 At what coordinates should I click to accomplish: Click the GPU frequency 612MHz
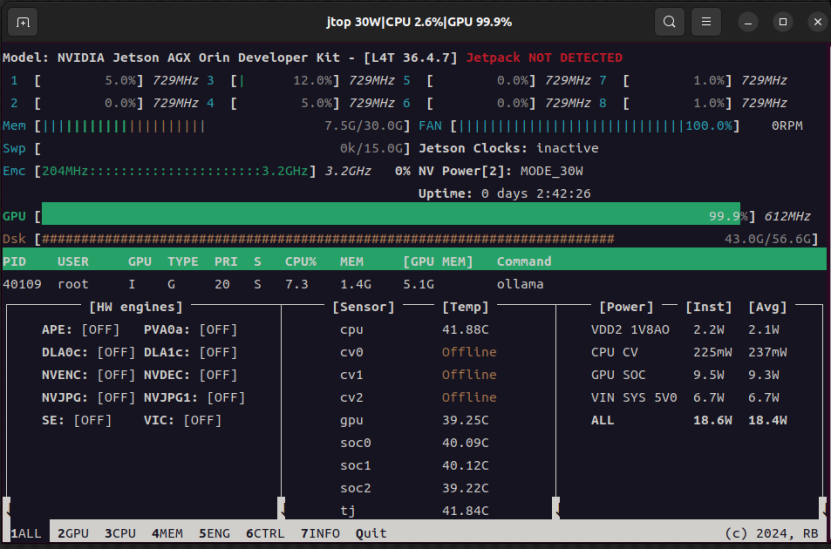(787, 216)
